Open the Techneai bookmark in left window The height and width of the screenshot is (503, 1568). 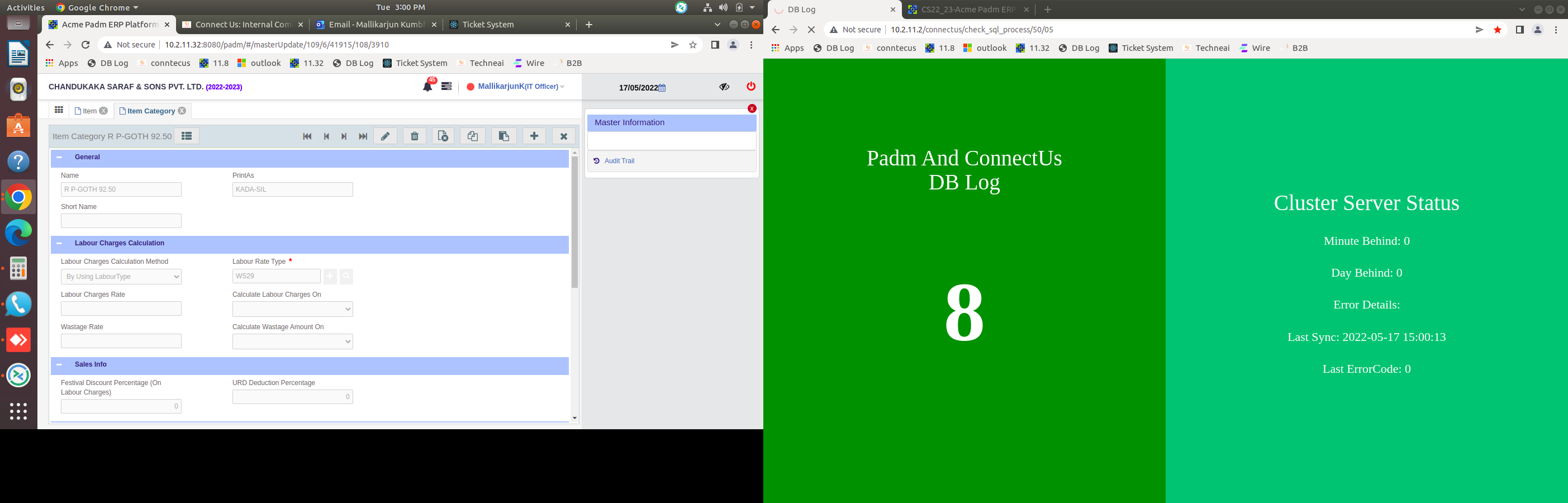[x=480, y=63]
